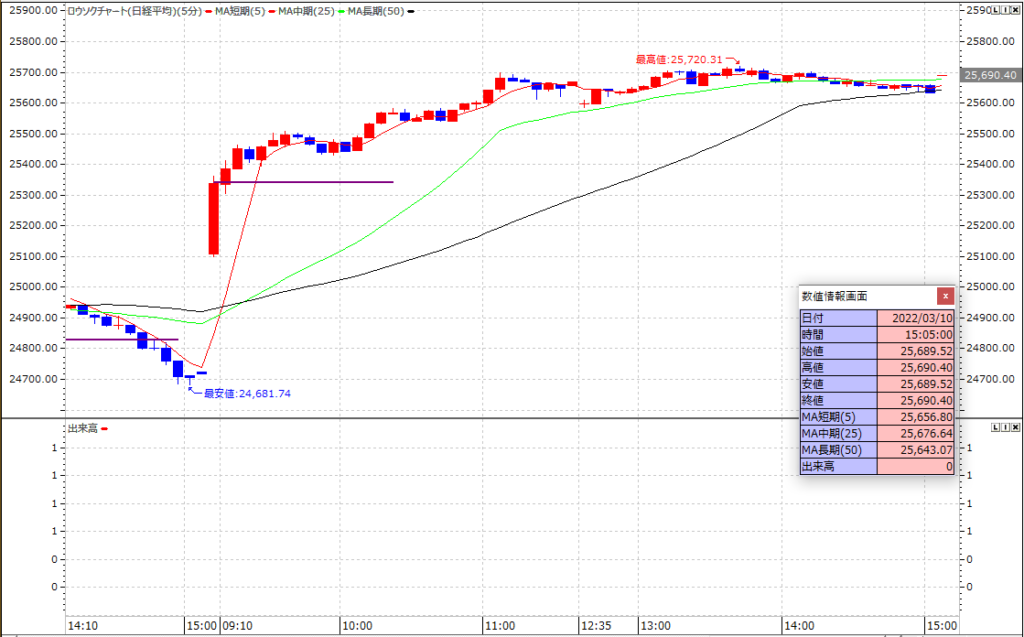This screenshot has height=637, width=1024.
Task: Select the 終値 label cell
Action: pos(839,400)
